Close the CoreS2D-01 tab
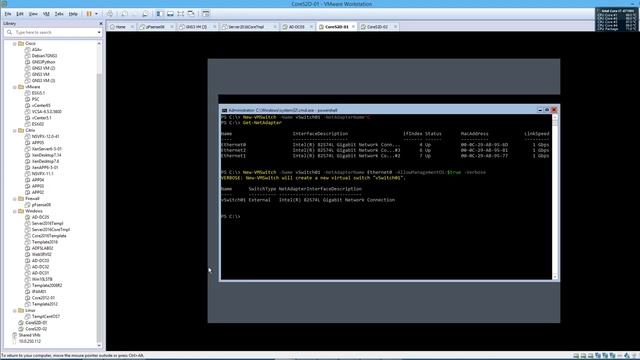The width and height of the screenshot is (640, 360). [353, 27]
